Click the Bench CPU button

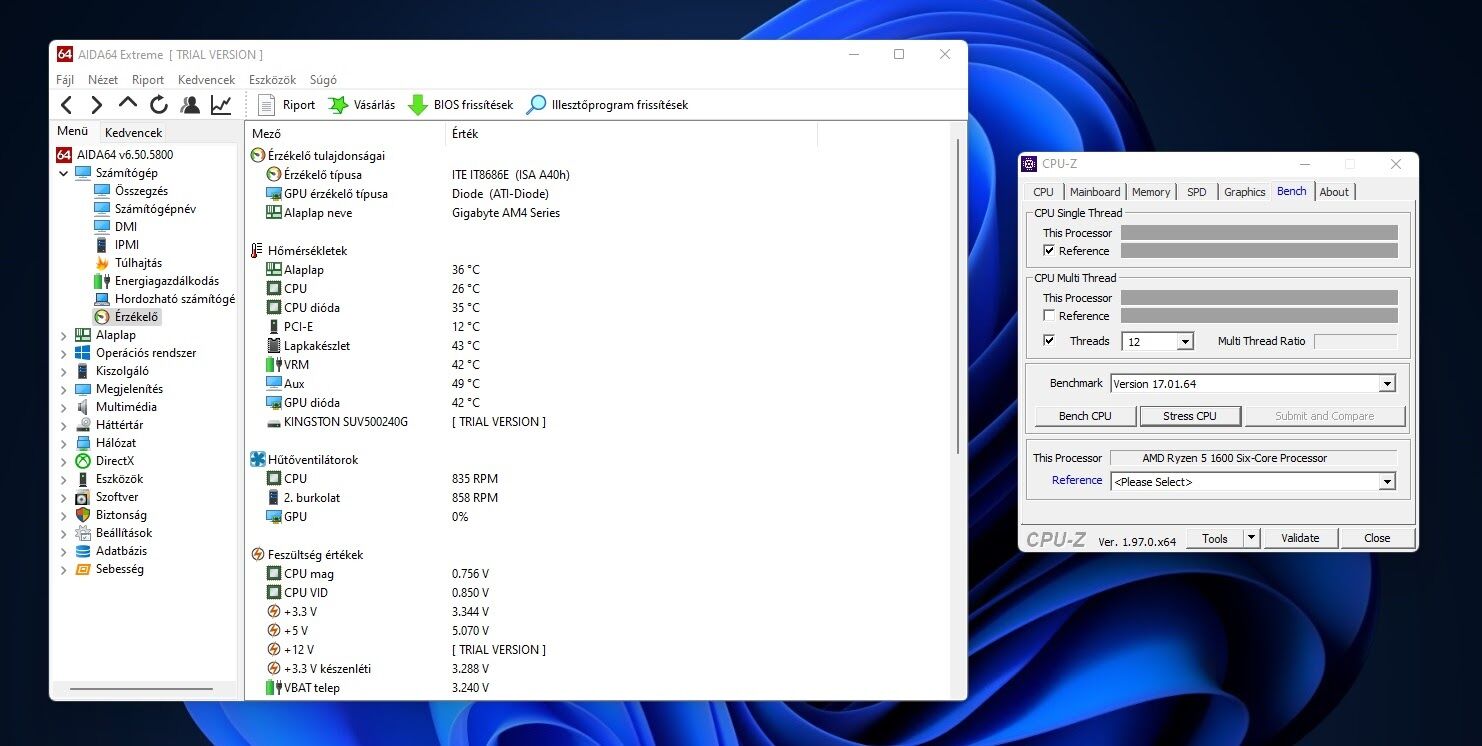1085,416
